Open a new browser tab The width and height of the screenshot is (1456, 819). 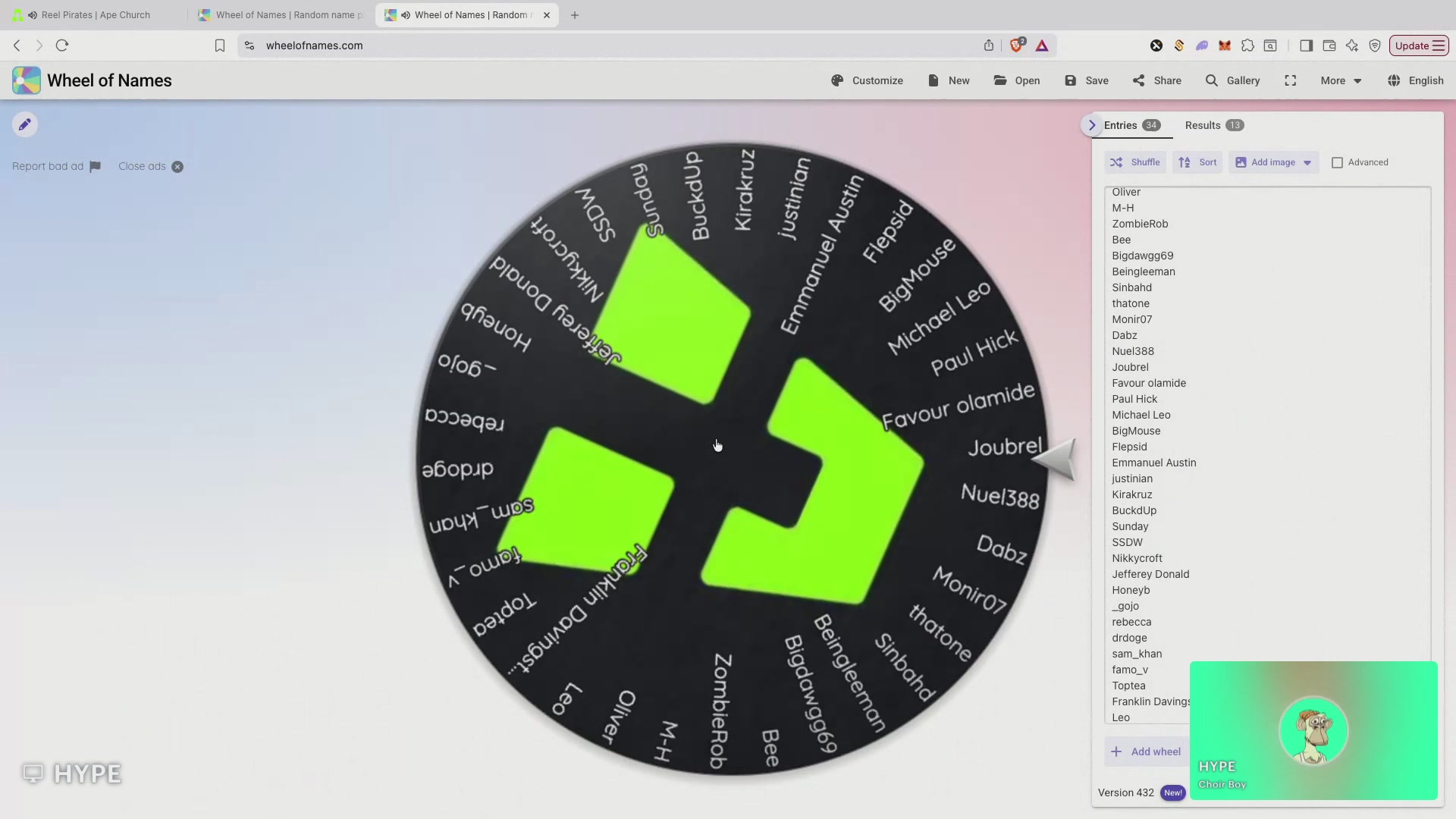(575, 15)
